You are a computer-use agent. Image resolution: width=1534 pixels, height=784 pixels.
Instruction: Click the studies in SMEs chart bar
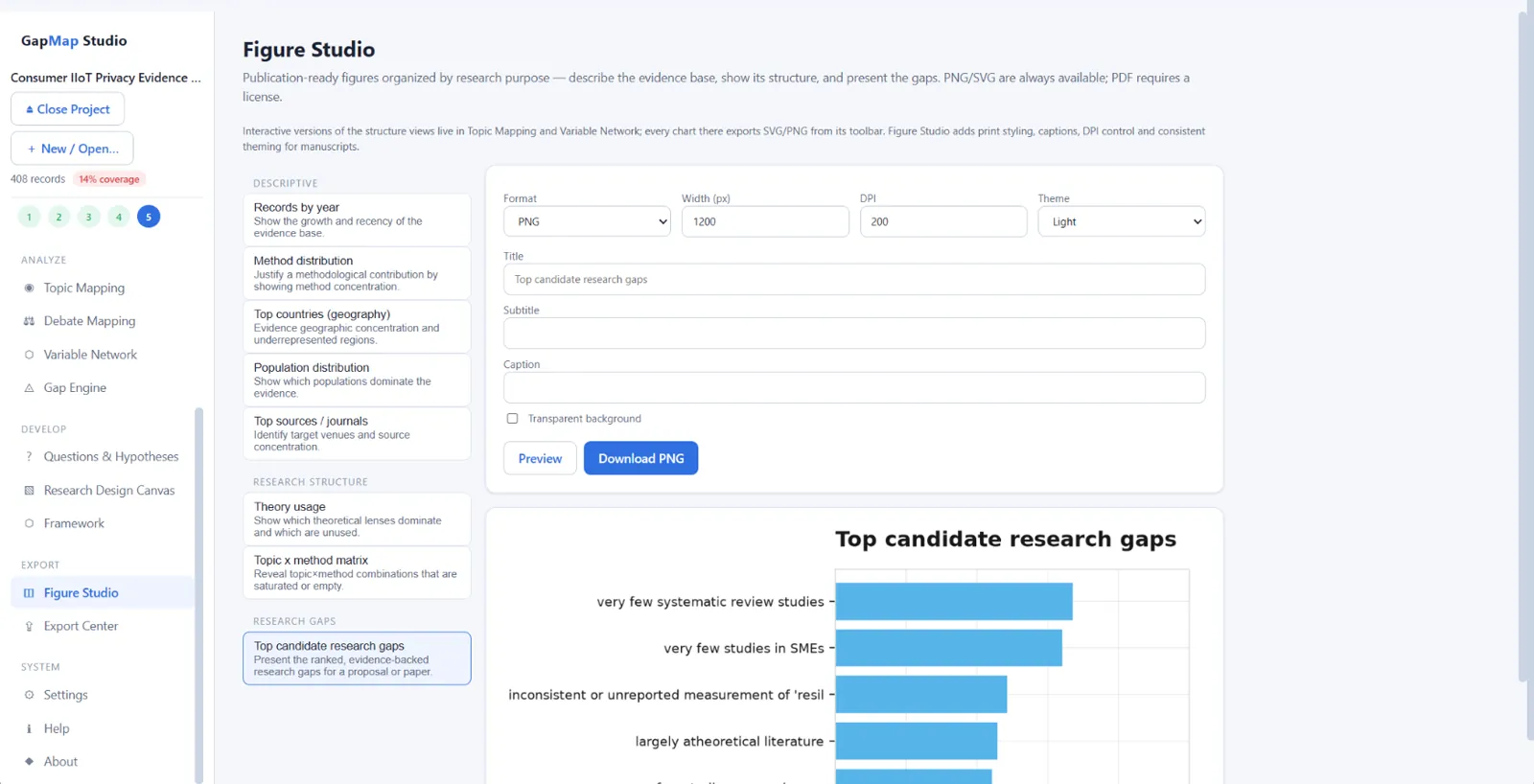coord(949,648)
